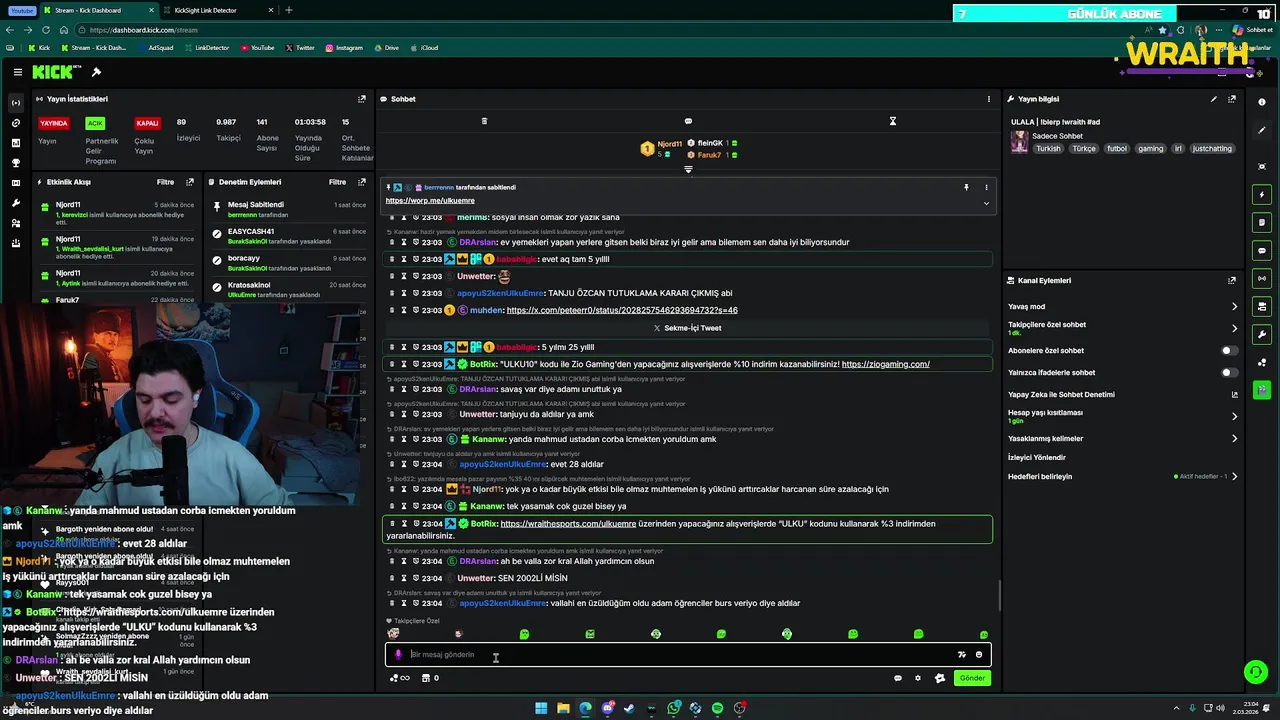Open the download icon in left sidebar
The height and width of the screenshot is (720, 1280).
[x=15, y=243]
